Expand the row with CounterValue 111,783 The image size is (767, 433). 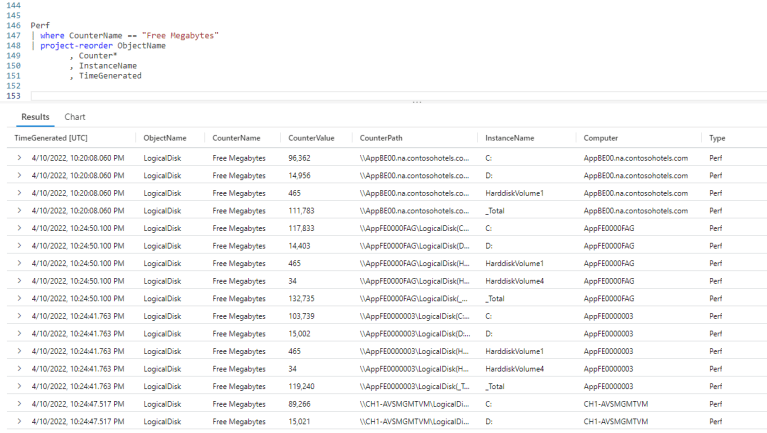19,210
